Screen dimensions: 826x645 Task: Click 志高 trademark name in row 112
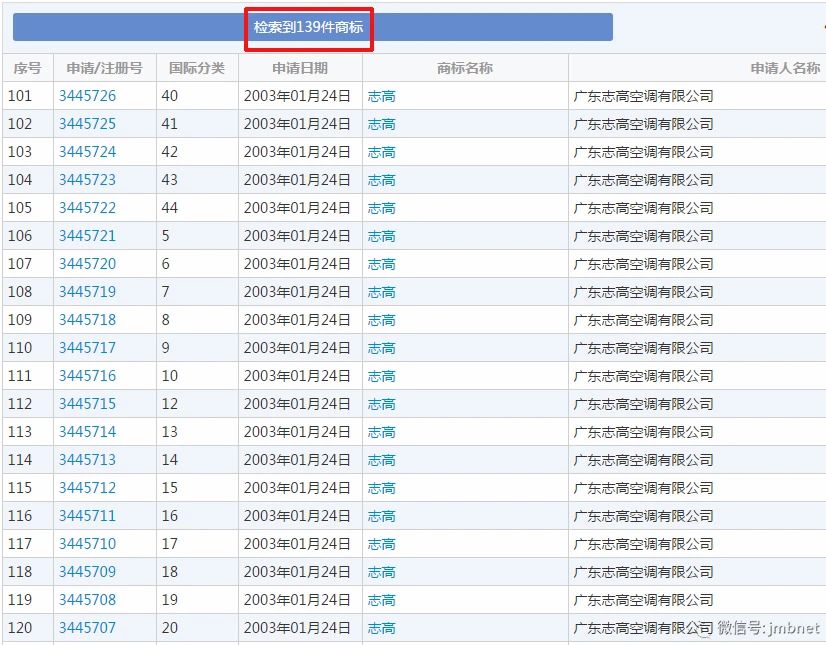381,404
